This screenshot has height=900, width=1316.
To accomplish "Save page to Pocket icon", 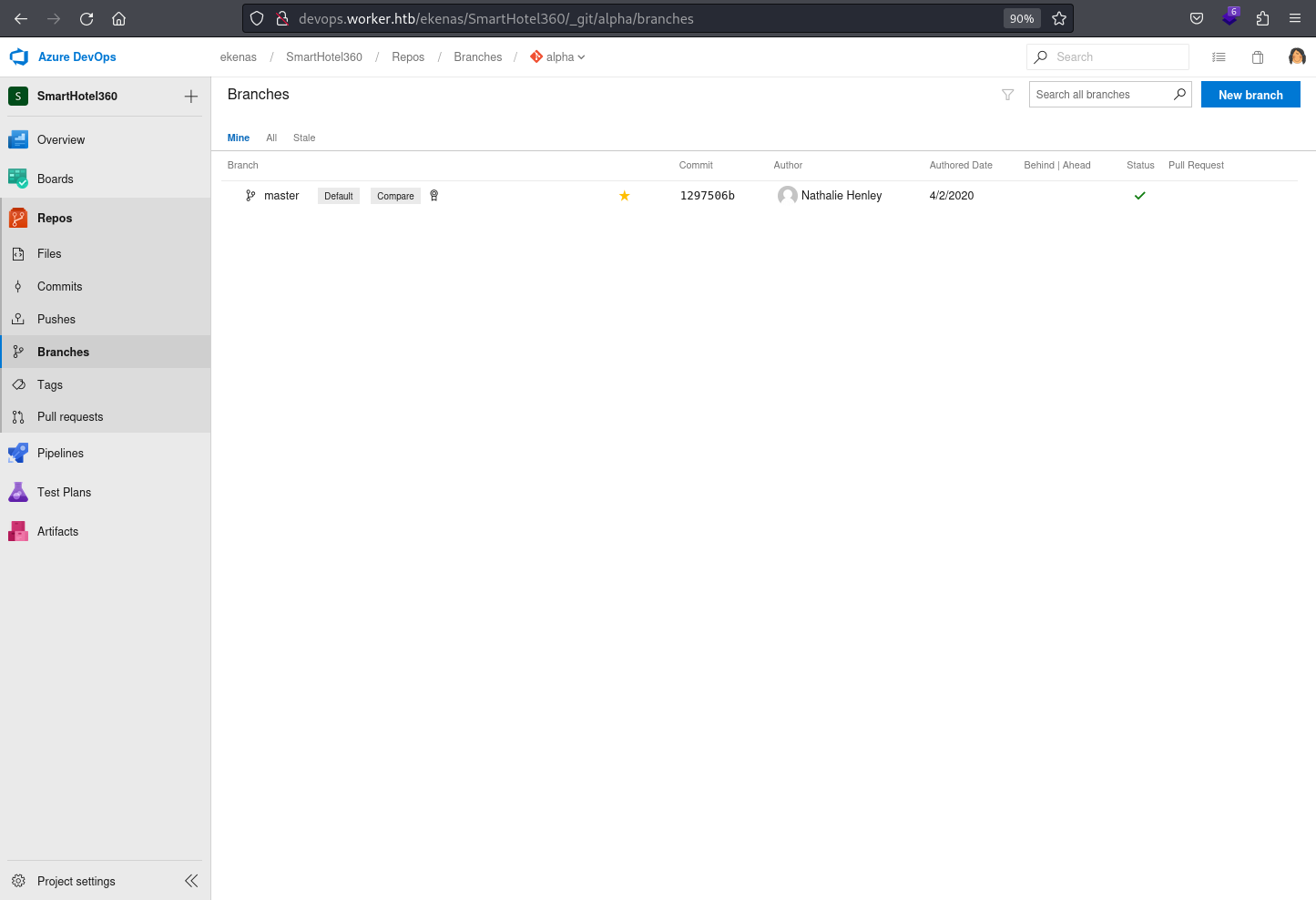I will pyautogui.click(x=1197, y=18).
